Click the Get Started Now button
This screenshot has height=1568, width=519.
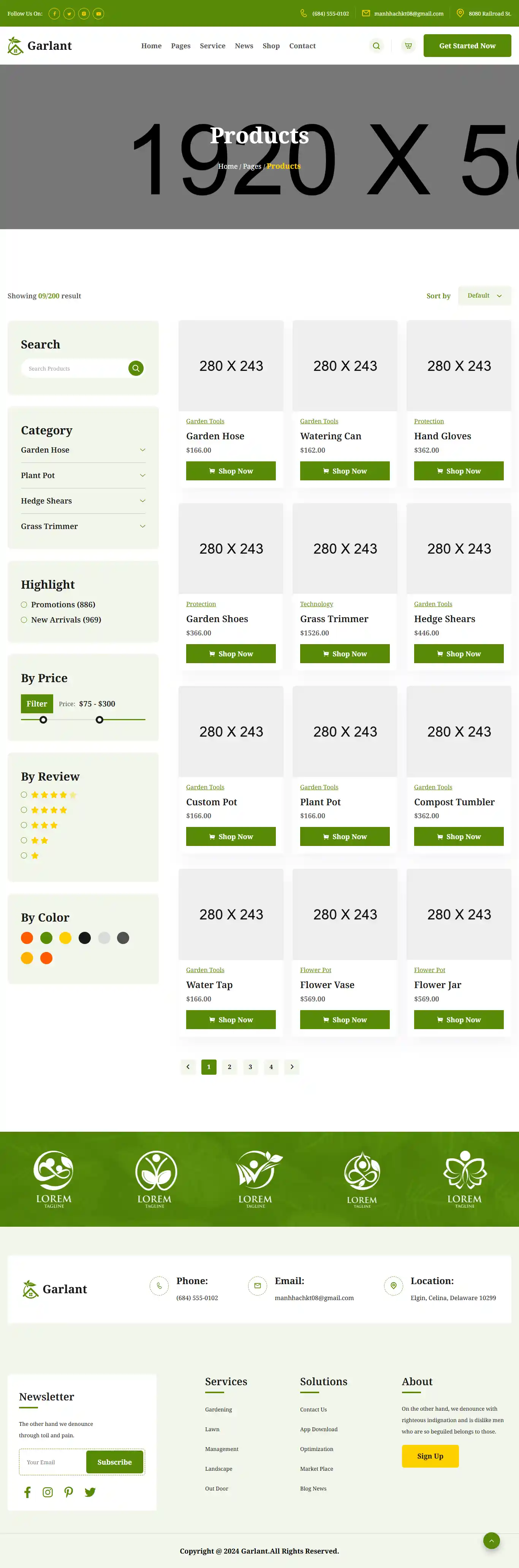pyautogui.click(x=467, y=46)
